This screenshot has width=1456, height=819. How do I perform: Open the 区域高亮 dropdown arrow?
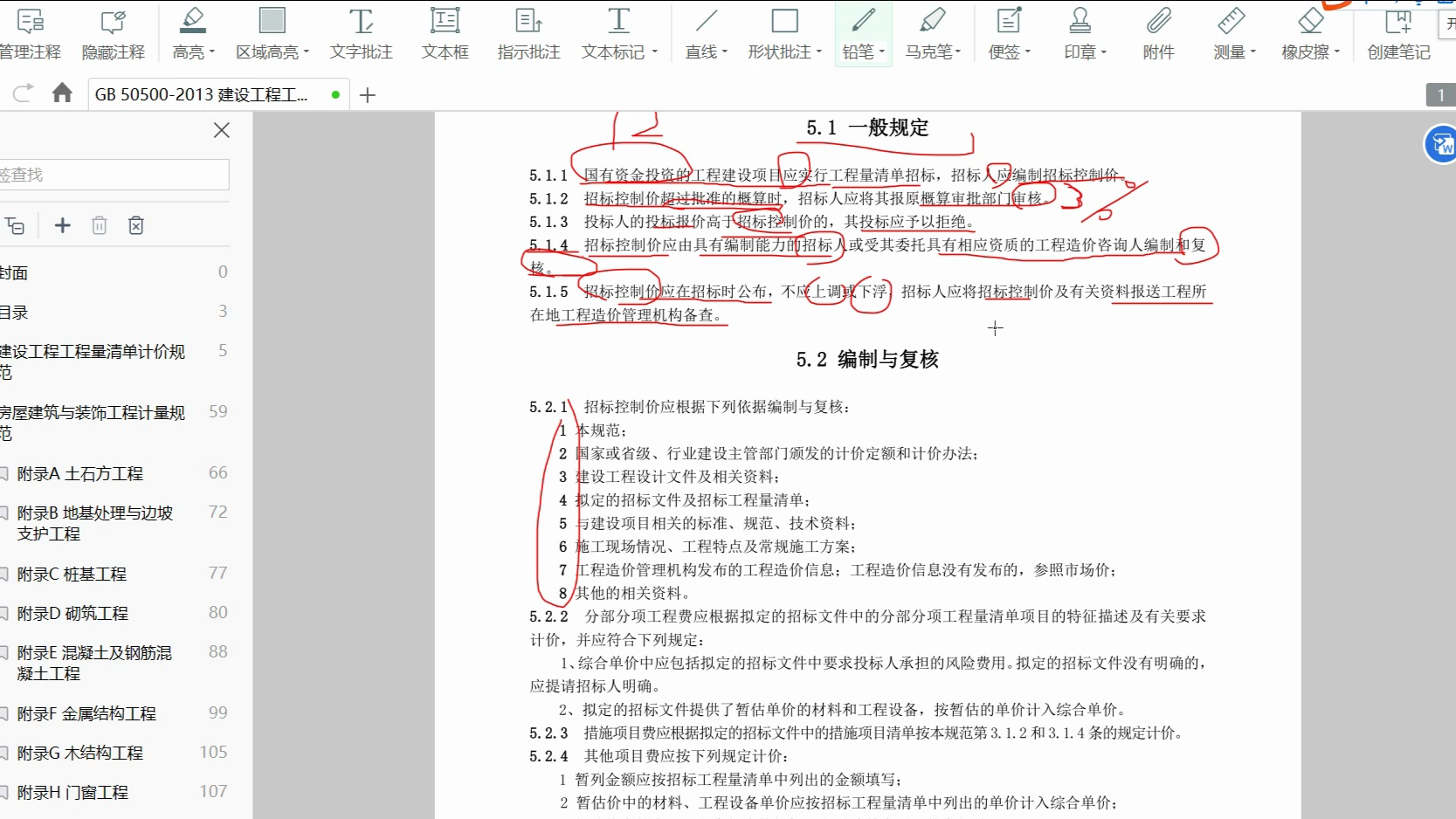point(307,52)
